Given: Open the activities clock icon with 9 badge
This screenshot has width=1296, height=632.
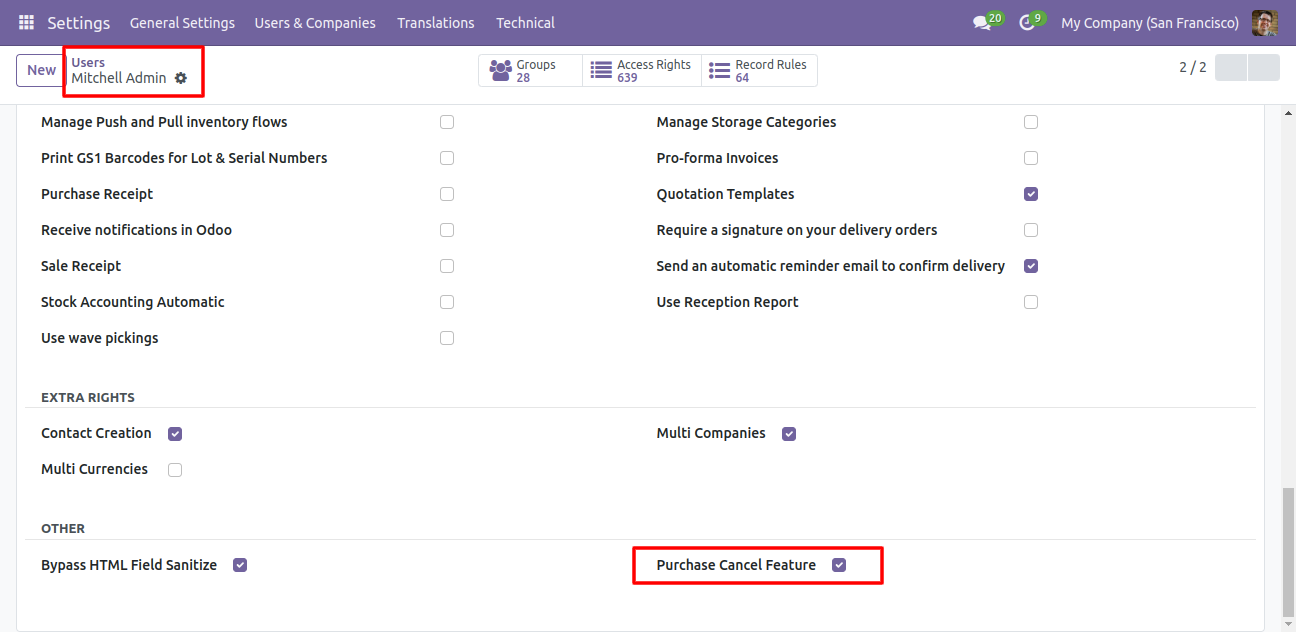Looking at the screenshot, I should tap(1027, 22).
